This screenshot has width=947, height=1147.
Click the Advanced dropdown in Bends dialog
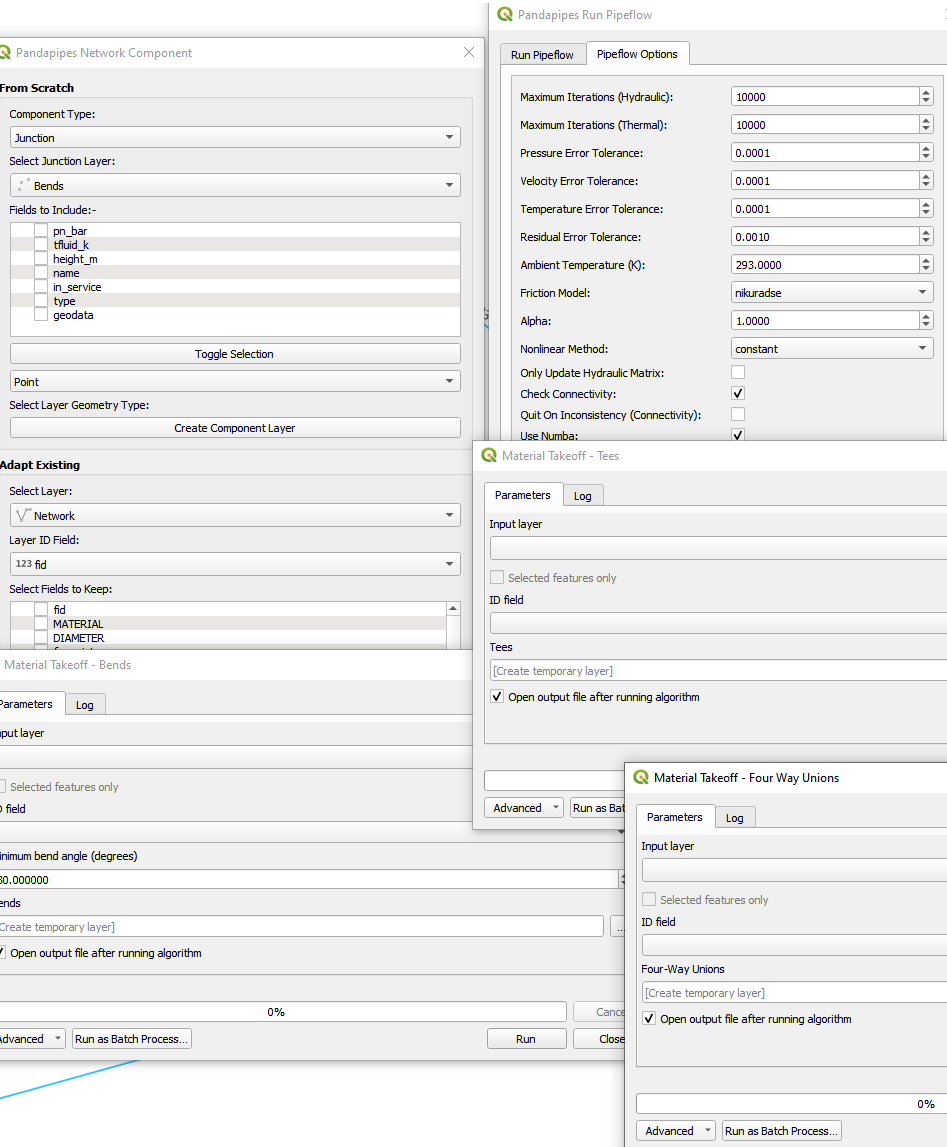tap(32, 1039)
